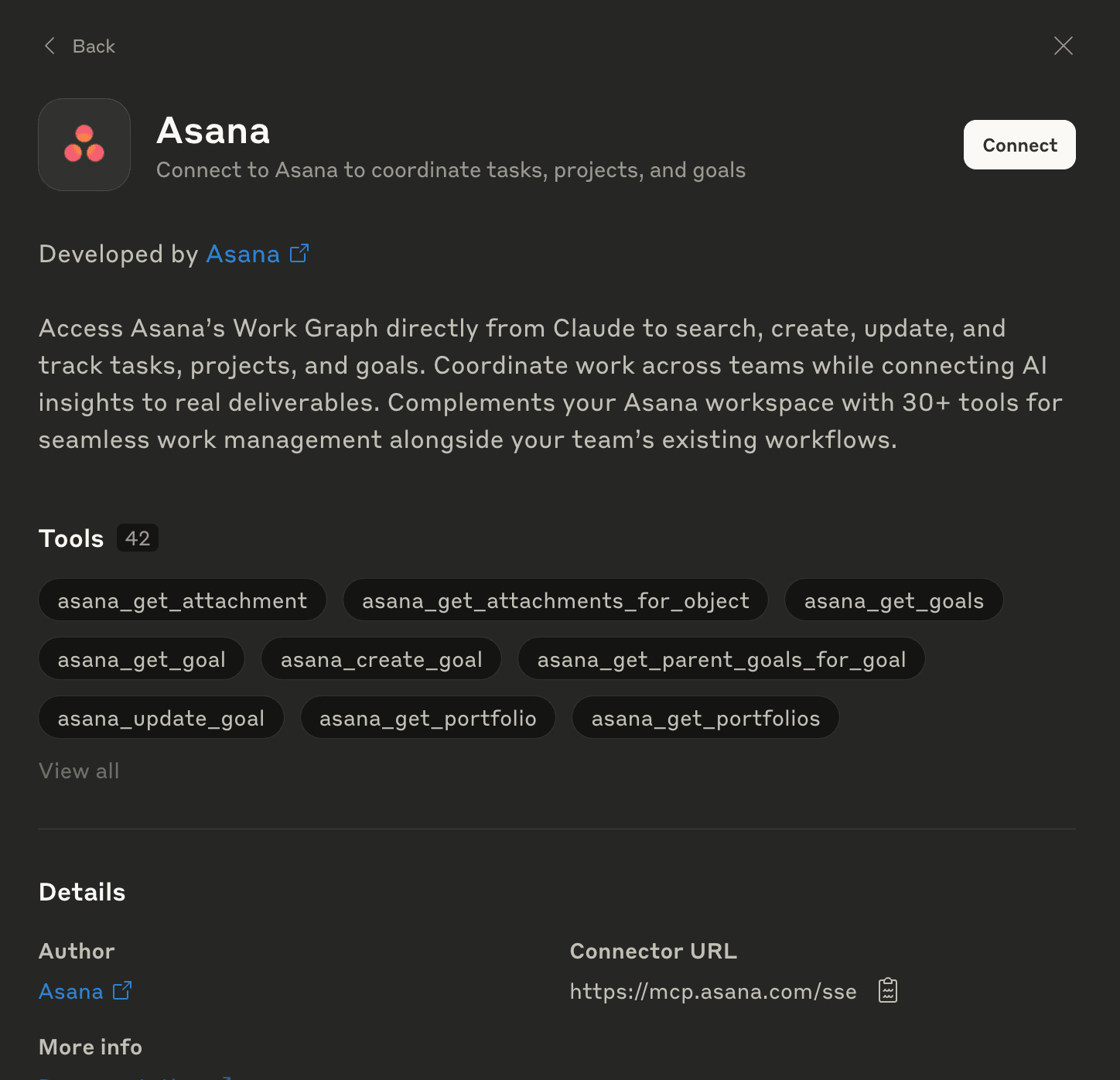Image resolution: width=1120 pixels, height=1080 pixels.
Task: Click the asana_update_goal tool pill
Action: [161, 717]
